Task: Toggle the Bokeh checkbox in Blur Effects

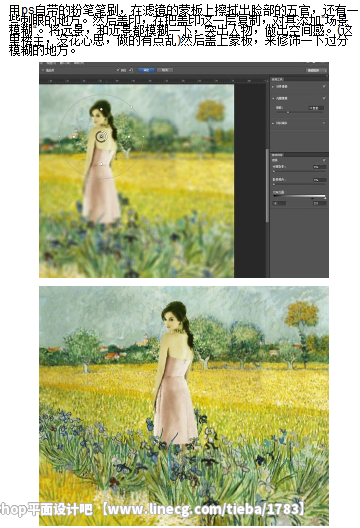Action: [324, 161]
